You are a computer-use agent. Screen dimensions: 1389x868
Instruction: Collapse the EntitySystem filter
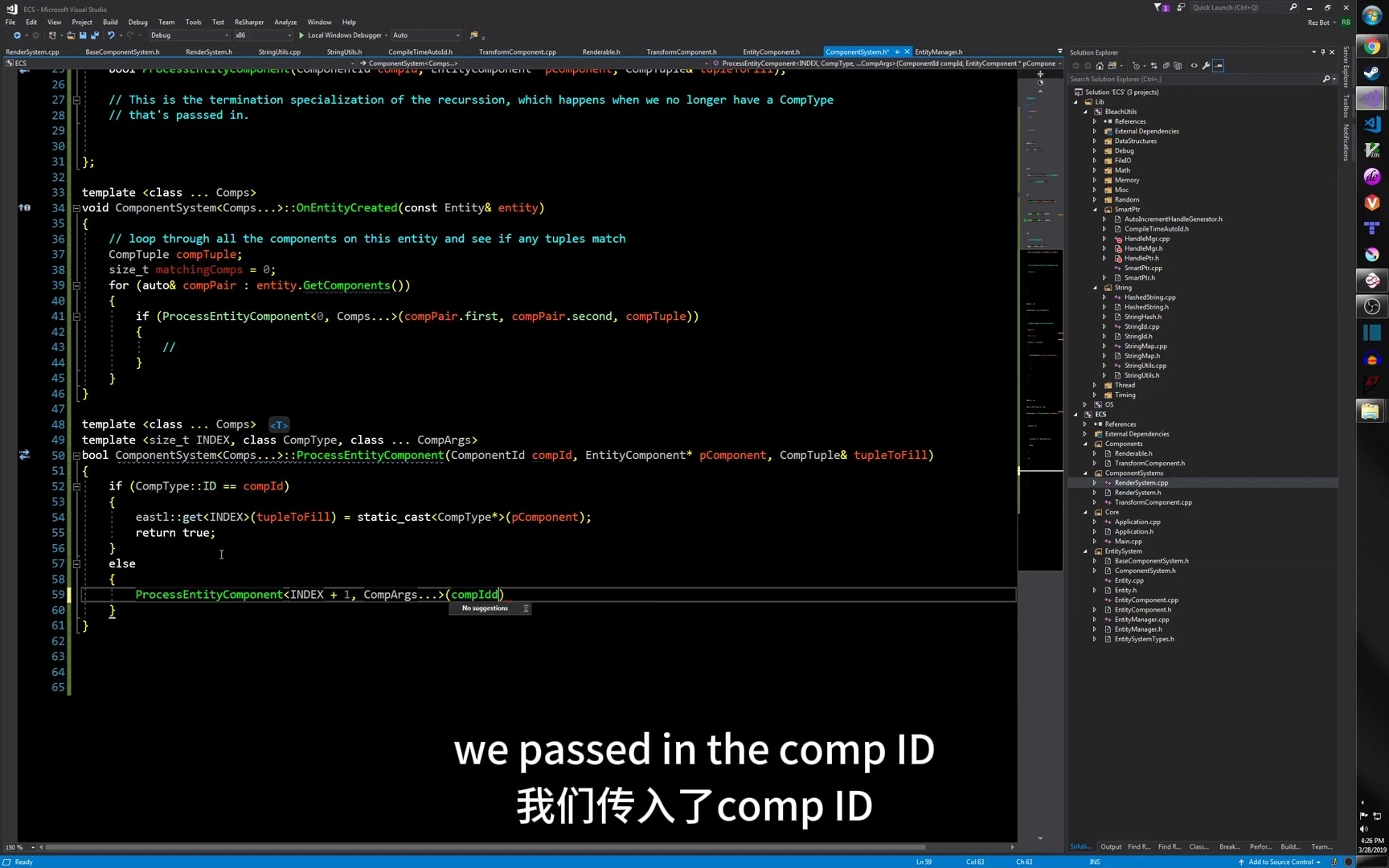1085,551
